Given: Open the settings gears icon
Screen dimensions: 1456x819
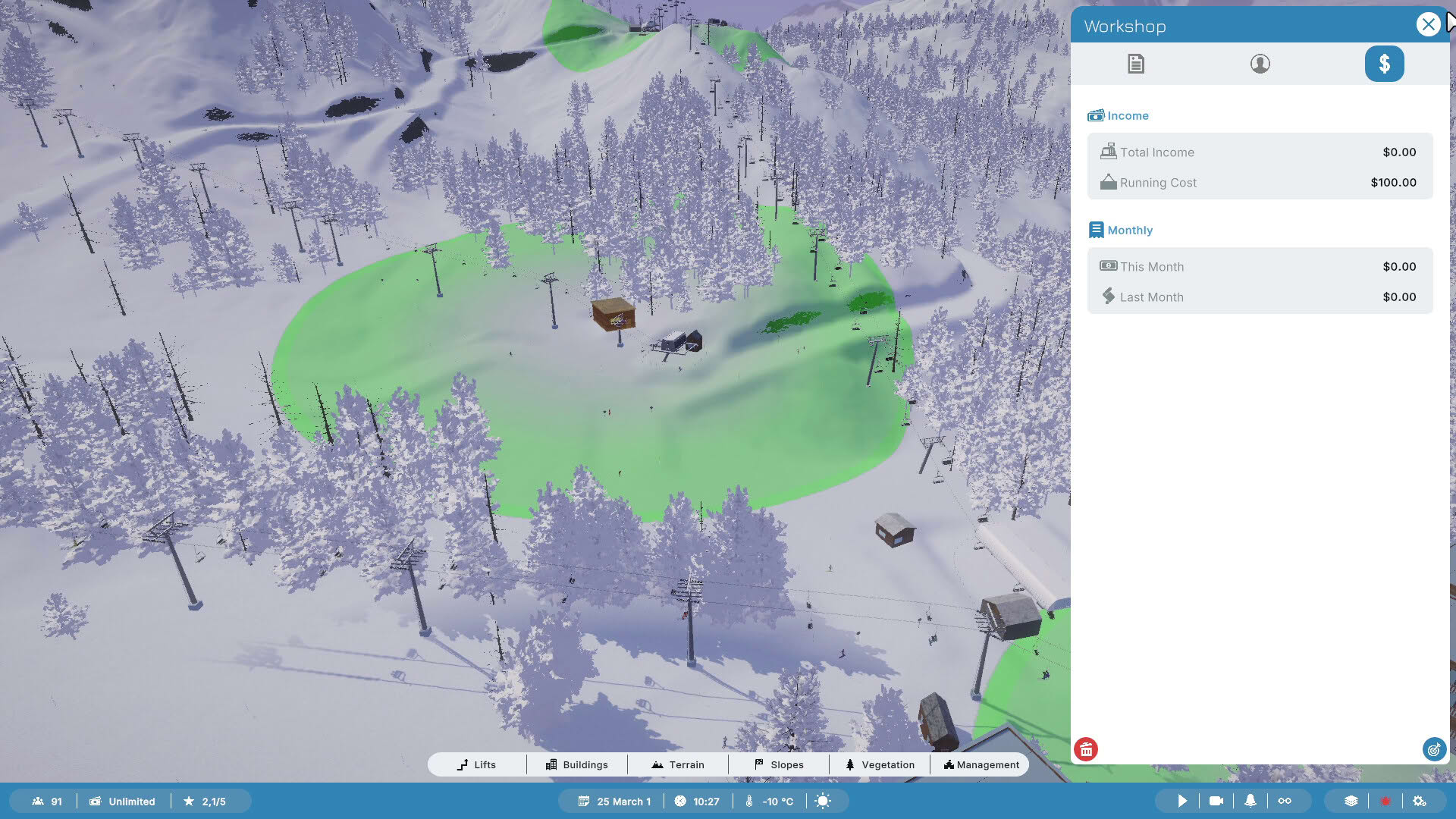Looking at the screenshot, I should click(1420, 801).
